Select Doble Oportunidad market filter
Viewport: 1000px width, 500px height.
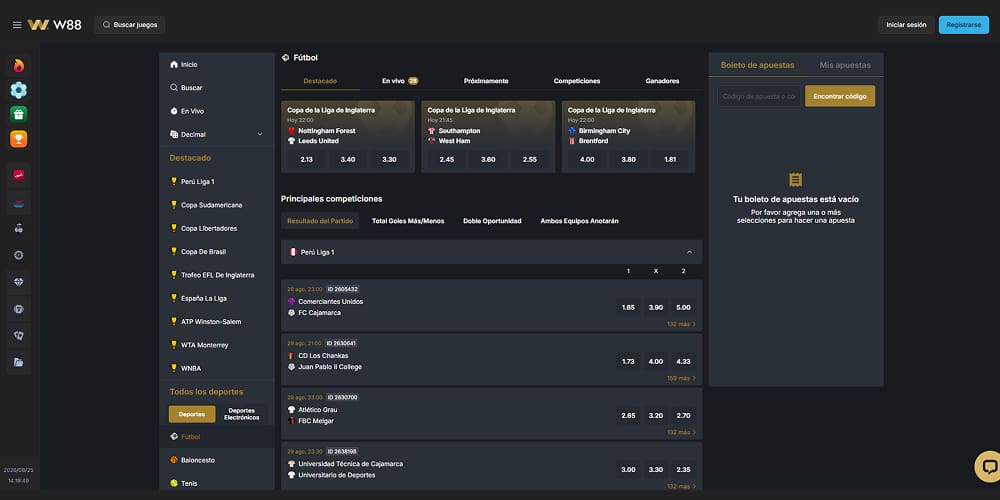[x=492, y=221]
